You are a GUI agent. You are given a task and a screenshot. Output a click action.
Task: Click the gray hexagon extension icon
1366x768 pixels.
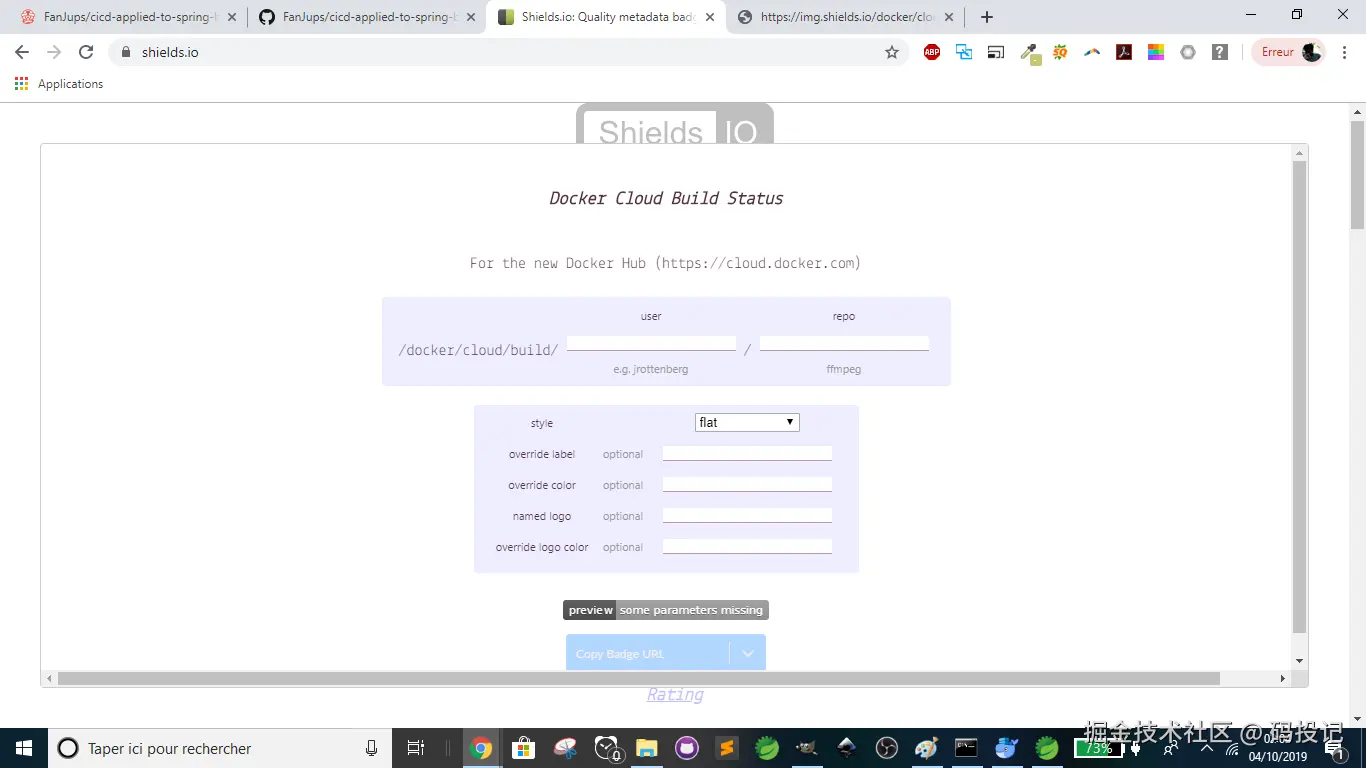click(x=1188, y=52)
